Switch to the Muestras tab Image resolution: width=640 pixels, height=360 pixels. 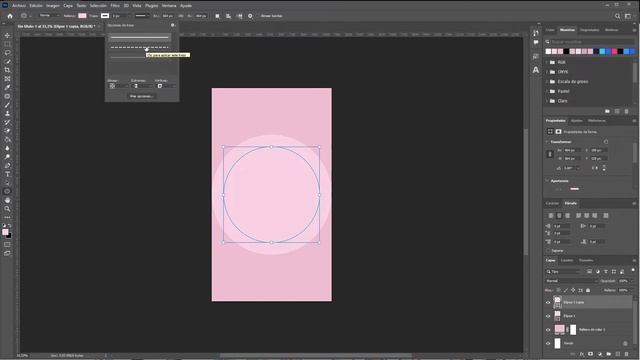click(567, 30)
